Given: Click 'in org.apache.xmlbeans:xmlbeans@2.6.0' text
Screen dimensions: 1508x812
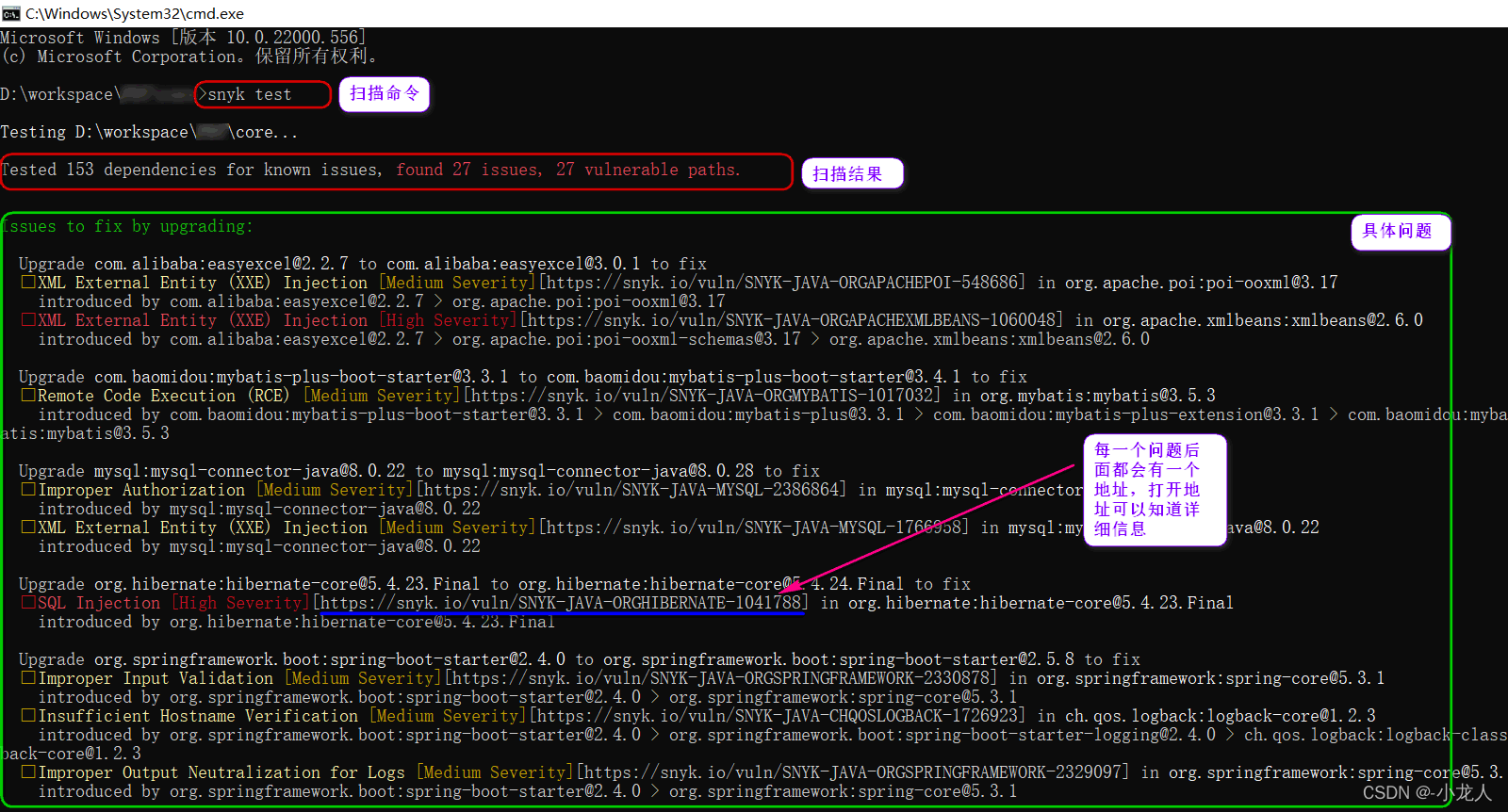Looking at the screenshot, I should [x=1249, y=320].
